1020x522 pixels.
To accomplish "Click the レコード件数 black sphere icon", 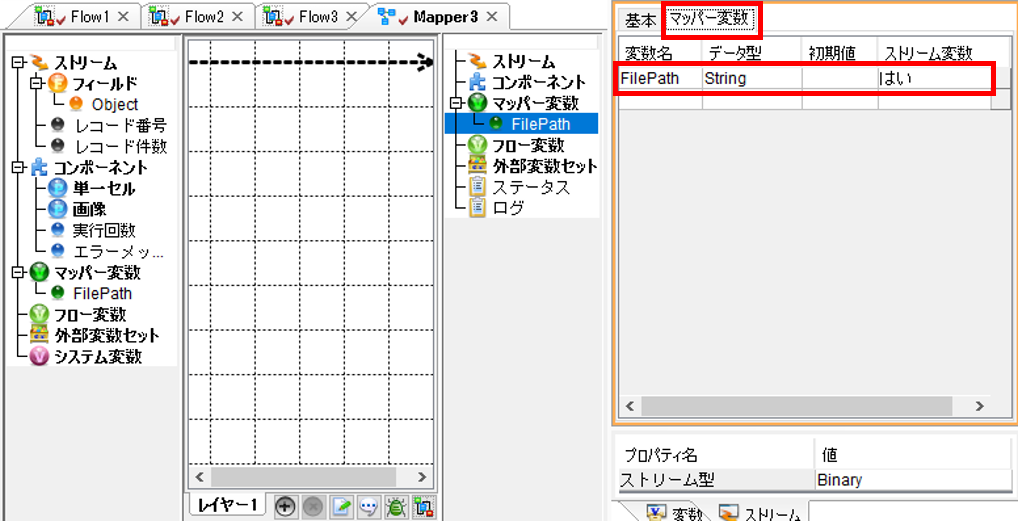I will [57, 146].
